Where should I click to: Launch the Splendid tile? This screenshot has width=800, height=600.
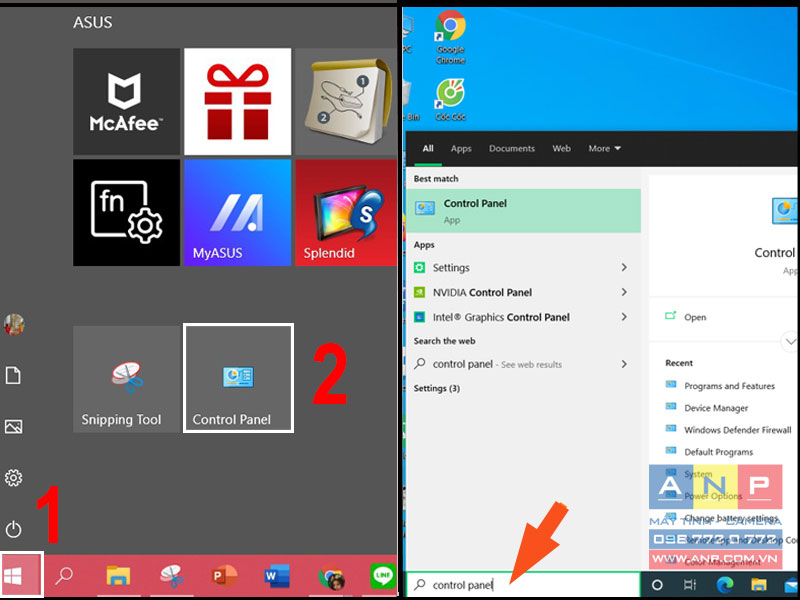(346, 213)
